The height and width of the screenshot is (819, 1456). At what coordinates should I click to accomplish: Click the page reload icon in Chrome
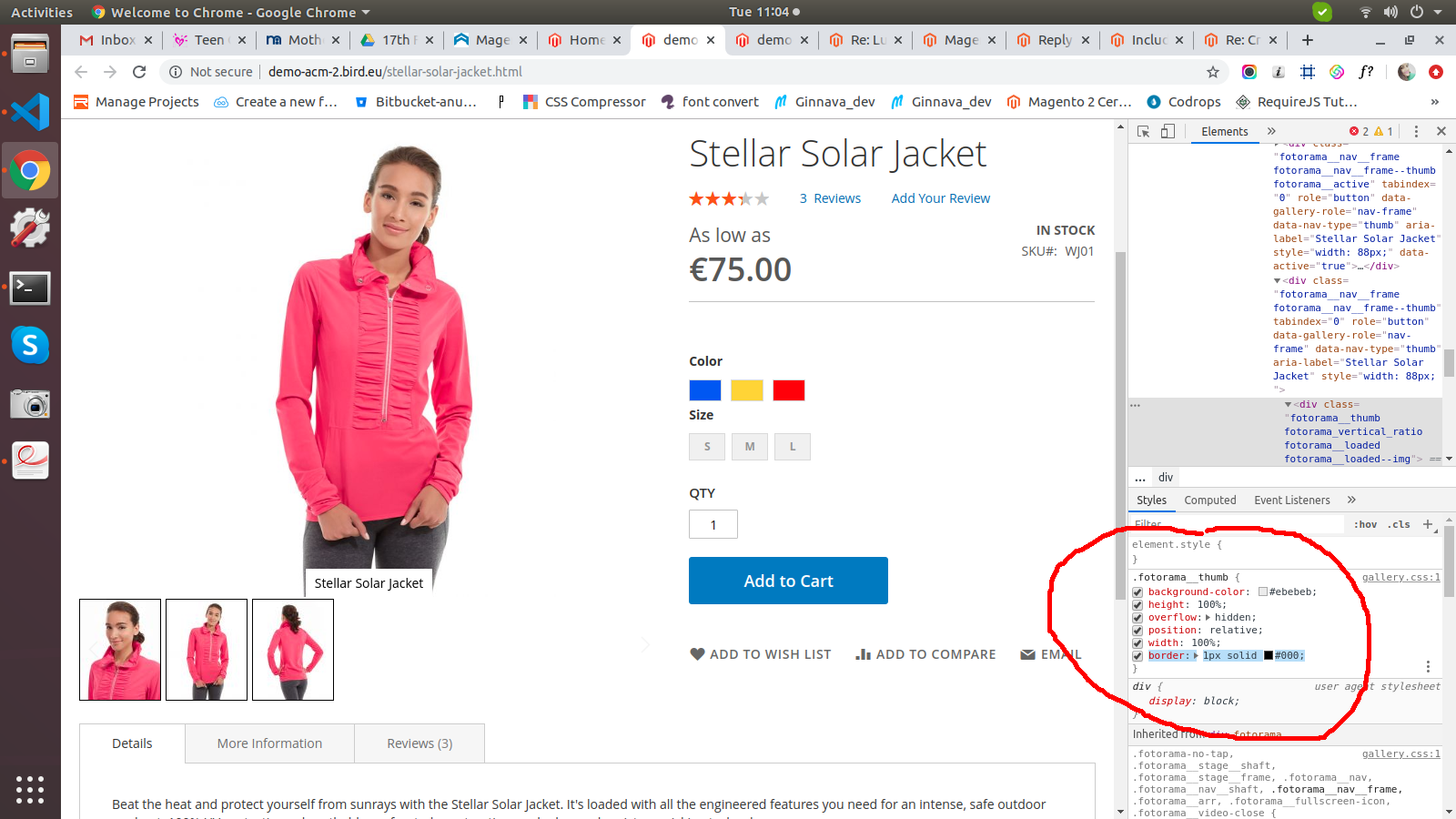(138, 72)
